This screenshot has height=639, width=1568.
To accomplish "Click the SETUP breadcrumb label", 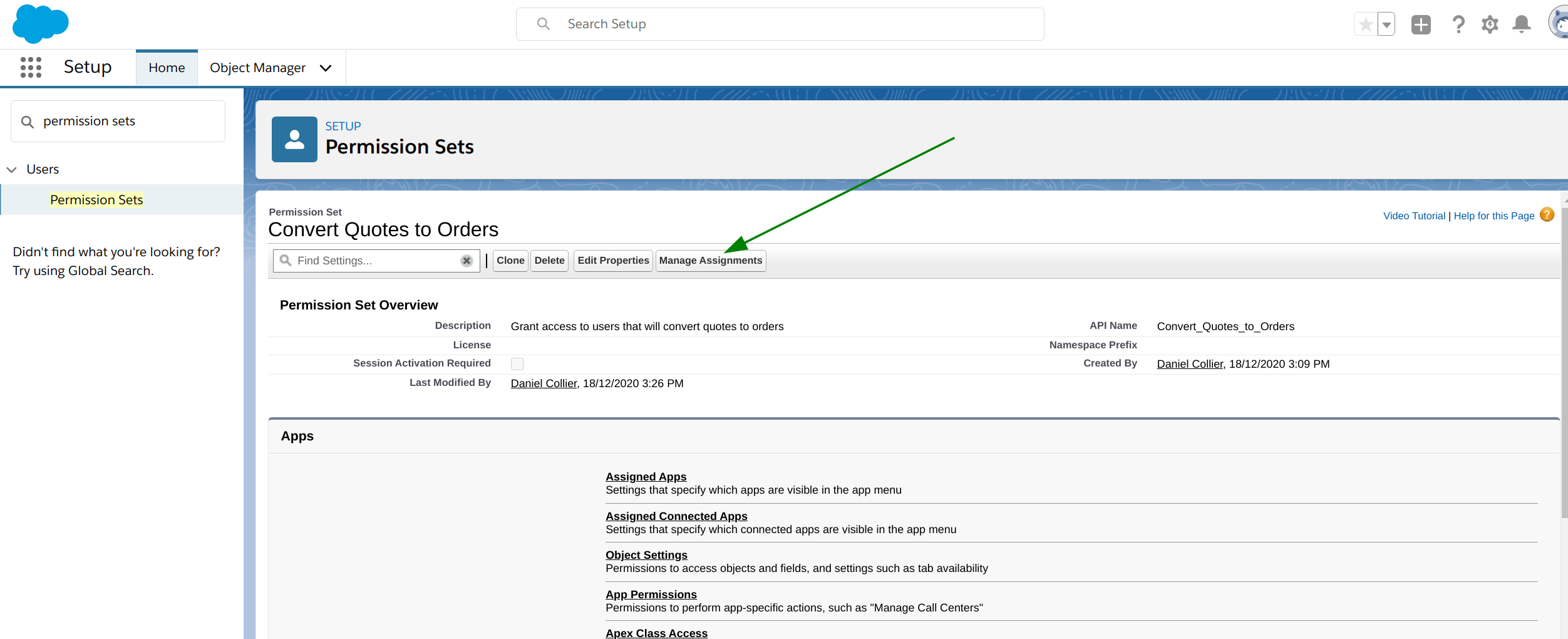I will [343, 127].
